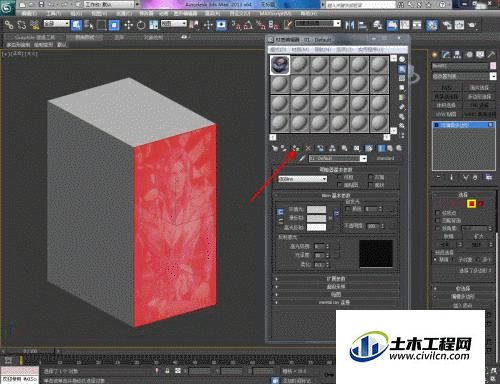Open reference coordinate system dropdown
This screenshot has height=384, width=500.
point(174,24)
